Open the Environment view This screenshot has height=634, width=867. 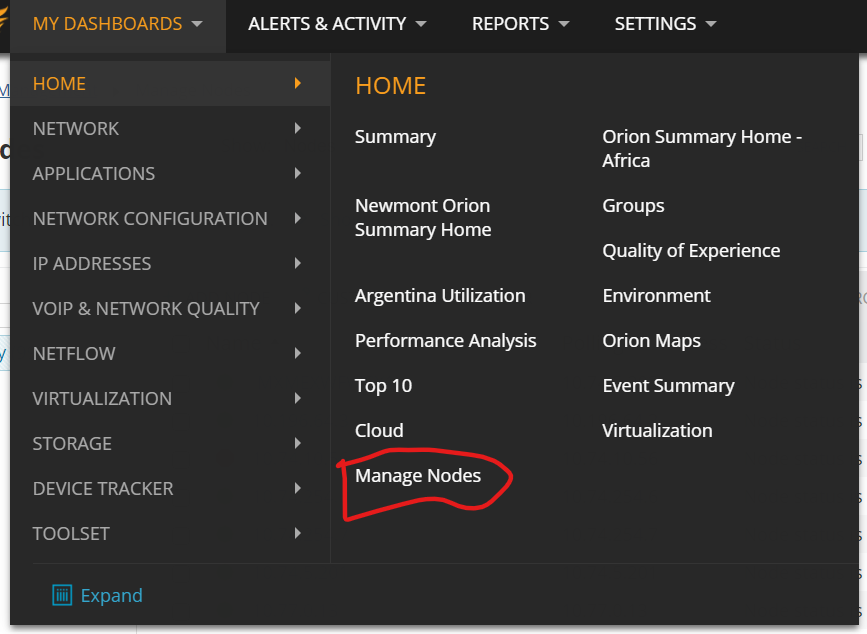[656, 296]
